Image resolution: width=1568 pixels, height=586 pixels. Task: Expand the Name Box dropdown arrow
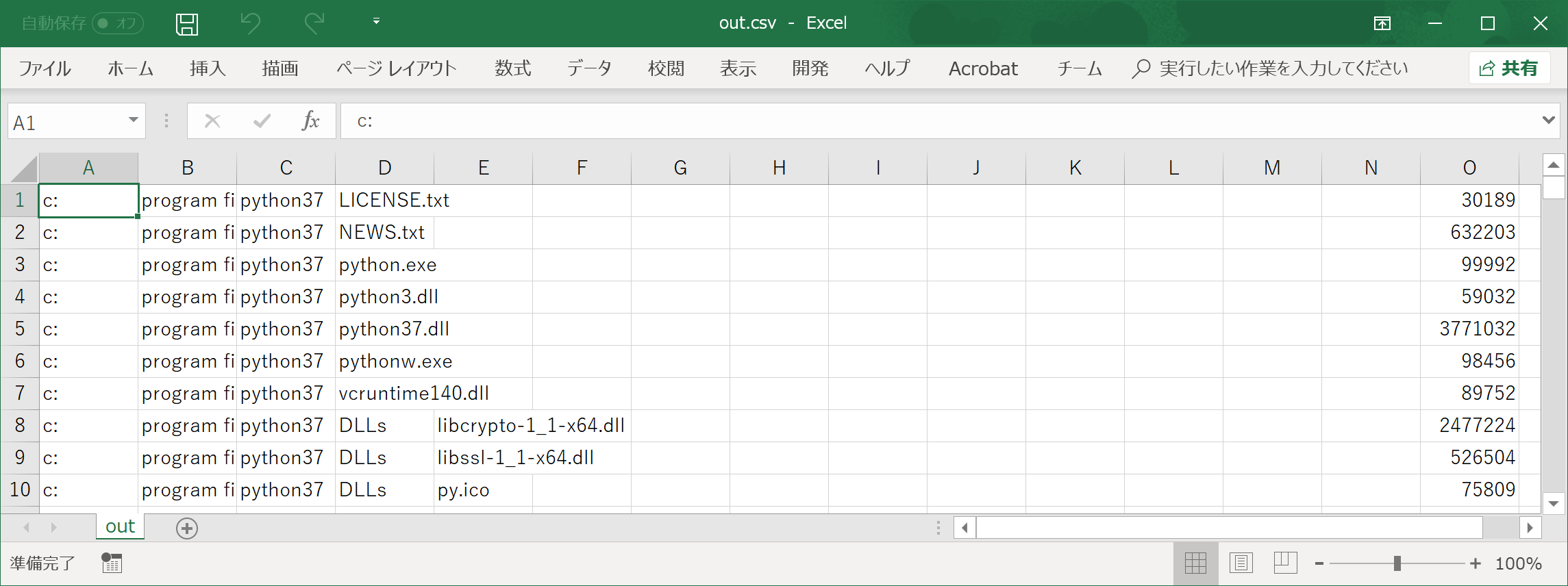[134, 120]
